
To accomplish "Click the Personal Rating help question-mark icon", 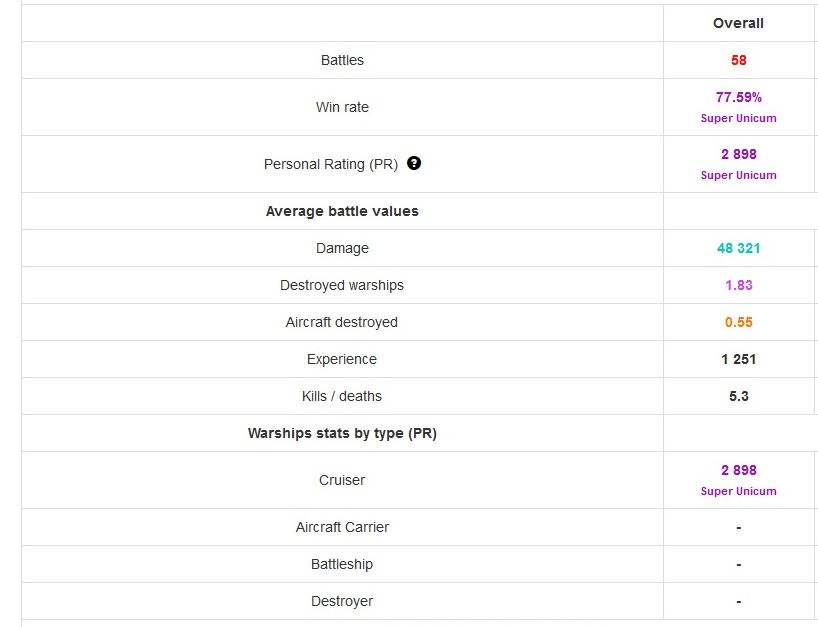I will 414,163.
